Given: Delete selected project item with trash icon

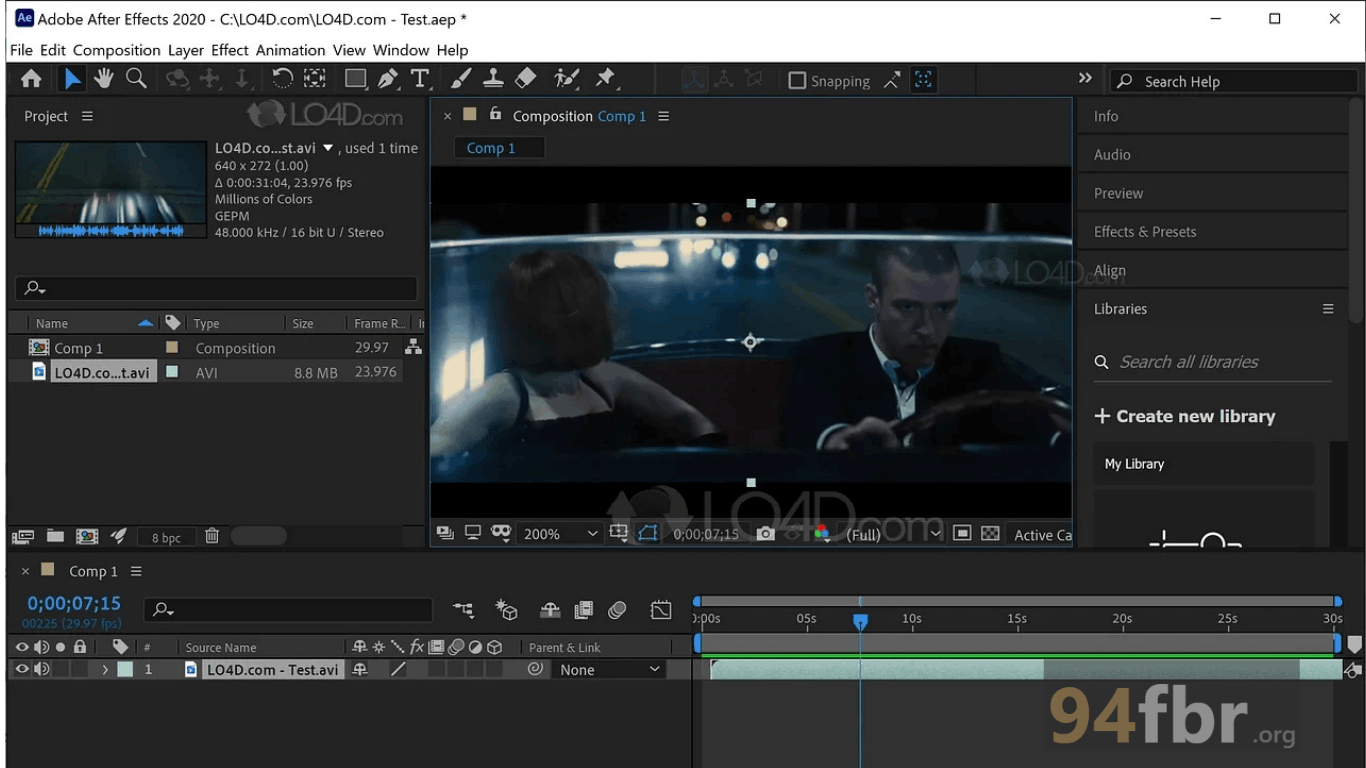Looking at the screenshot, I should click(x=212, y=536).
